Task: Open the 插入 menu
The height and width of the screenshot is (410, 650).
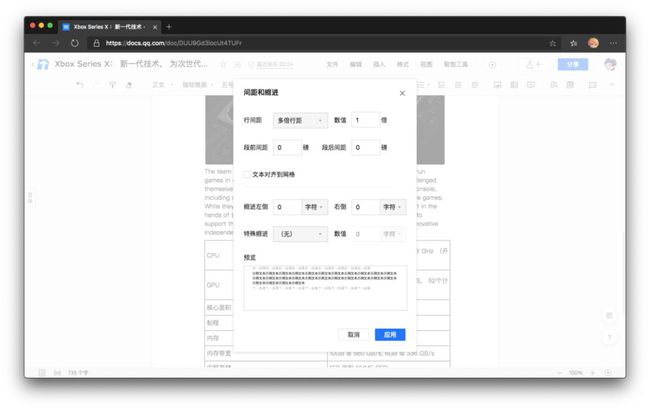Action: click(379, 64)
